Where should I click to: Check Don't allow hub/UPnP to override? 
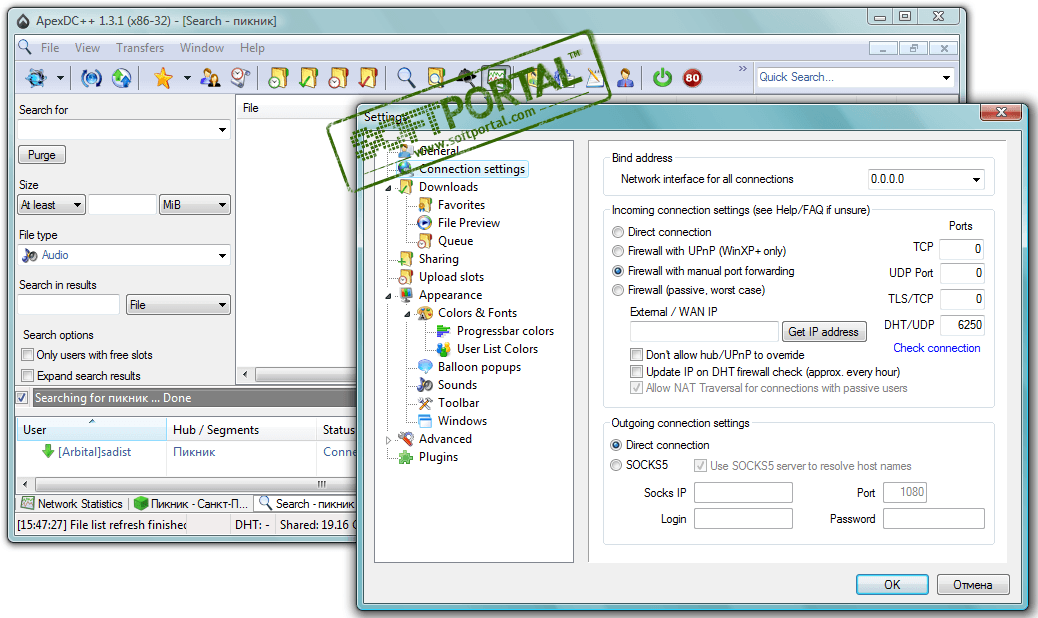(636, 355)
